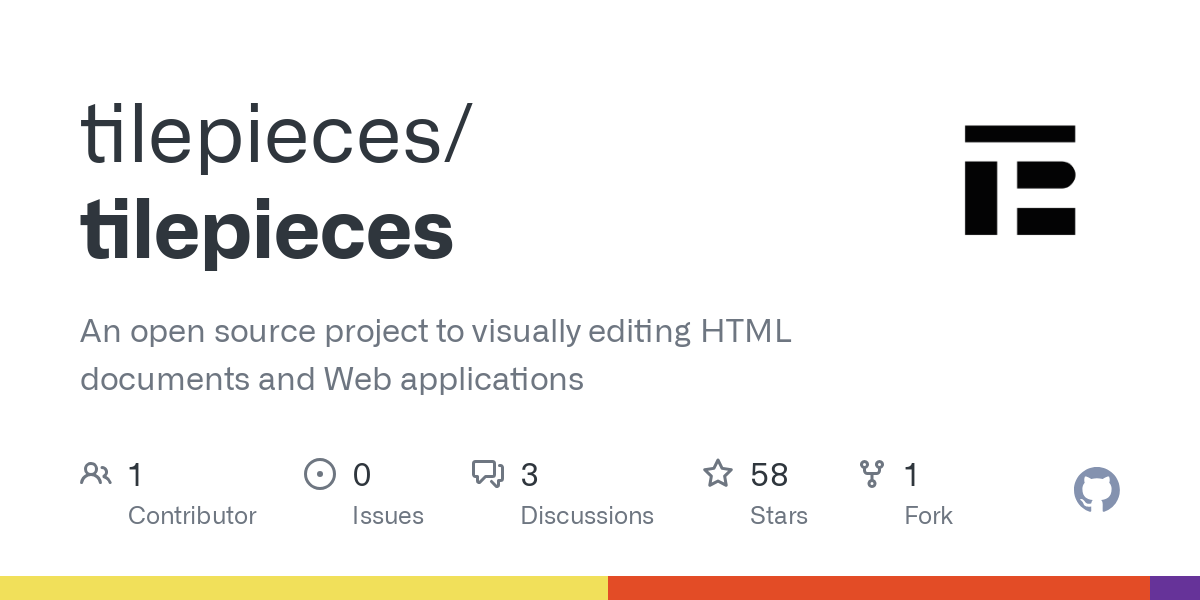The width and height of the screenshot is (1200, 600).
Task: Click the purple language bar segment
Action: pos(1174,588)
